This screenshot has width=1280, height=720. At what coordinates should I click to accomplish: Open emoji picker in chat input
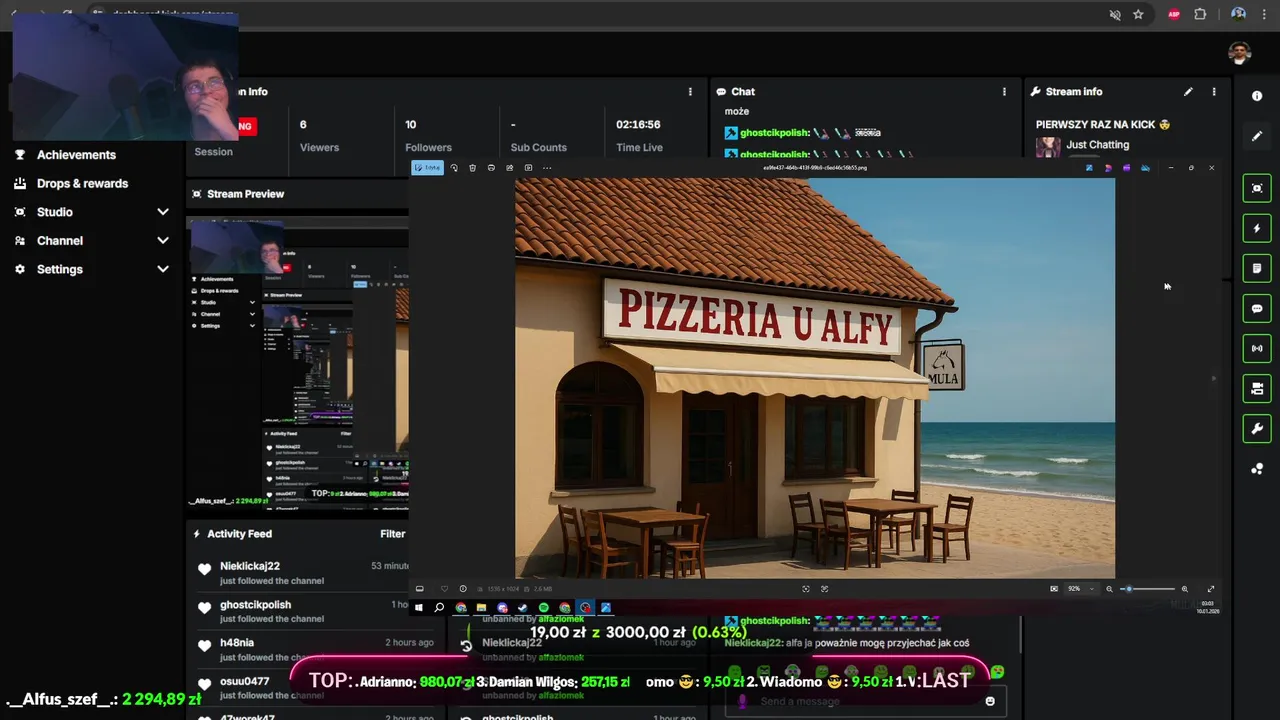coord(990,701)
